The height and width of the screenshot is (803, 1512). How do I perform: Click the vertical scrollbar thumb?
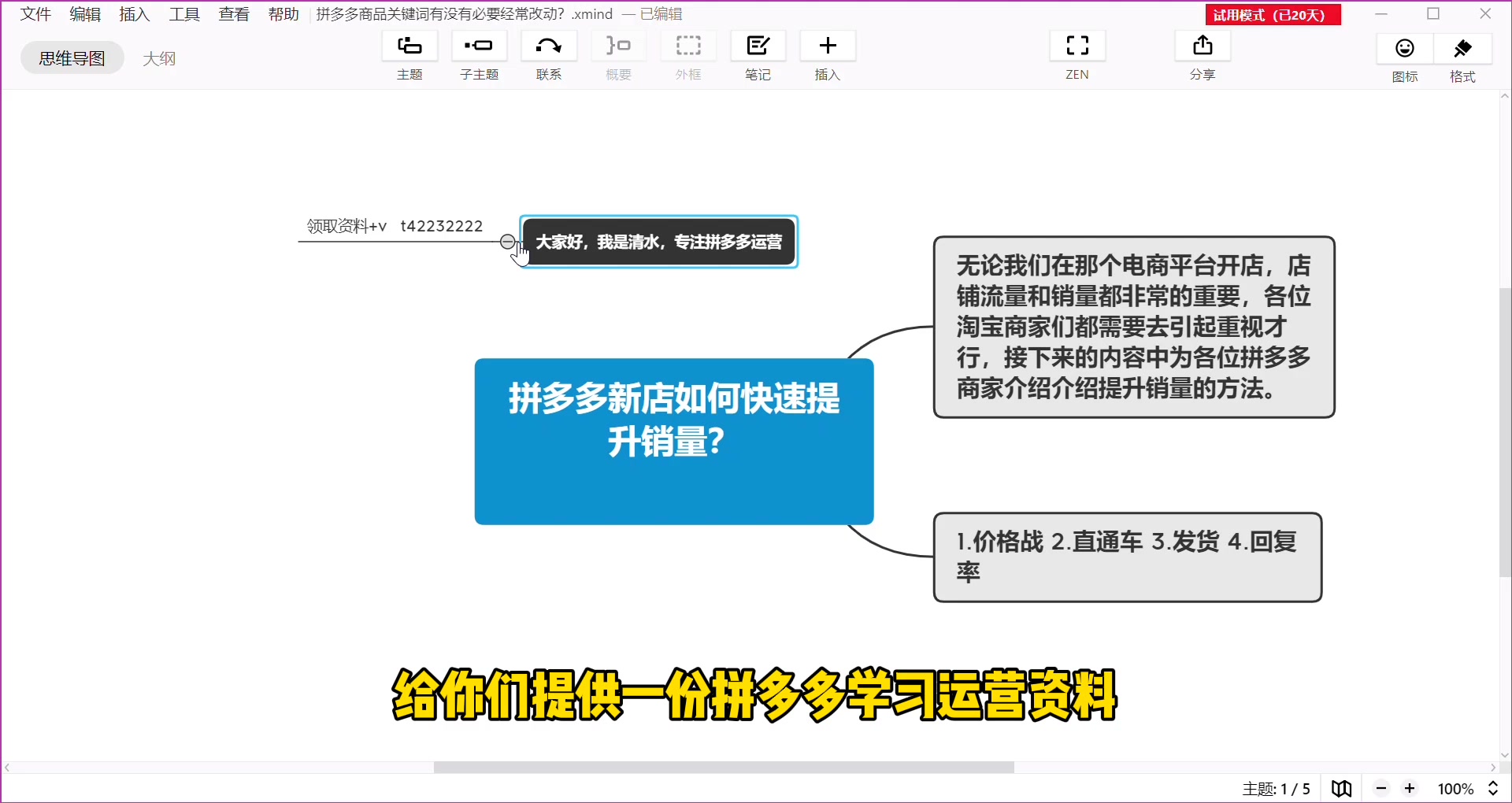[1505, 433]
